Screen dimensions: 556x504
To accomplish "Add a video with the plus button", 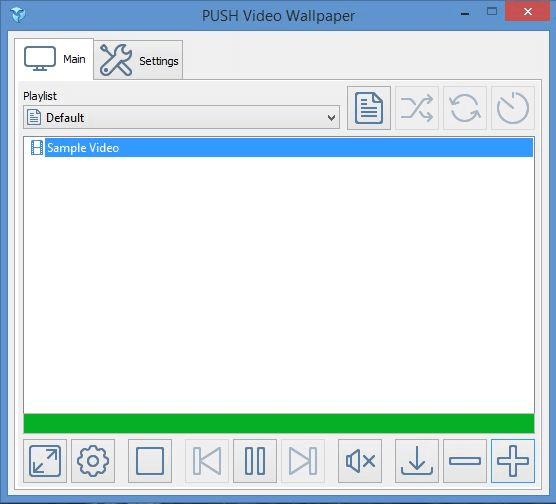I will coord(513,461).
